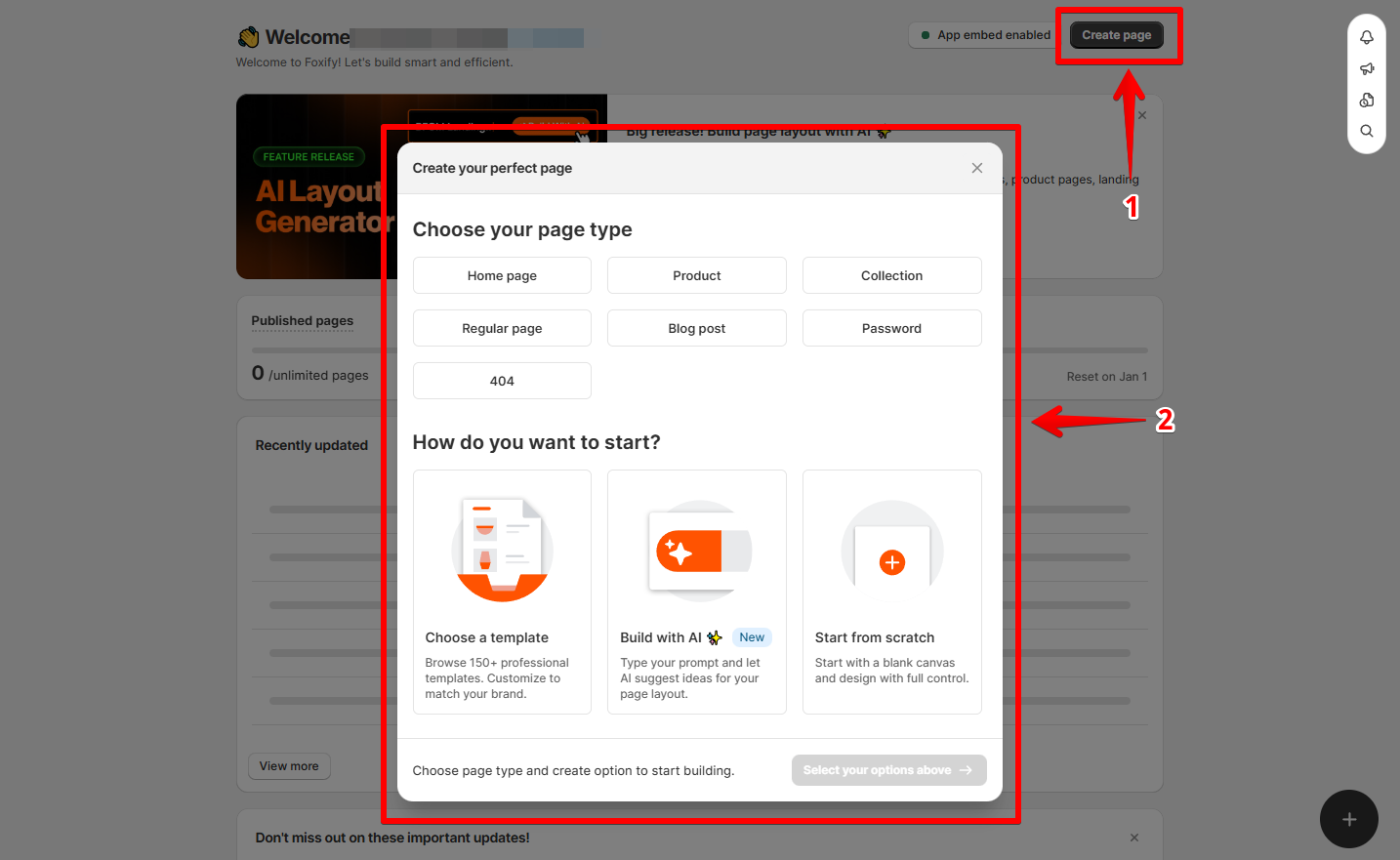Select the 404 page type
This screenshot has height=860, width=1400.
tap(502, 381)
